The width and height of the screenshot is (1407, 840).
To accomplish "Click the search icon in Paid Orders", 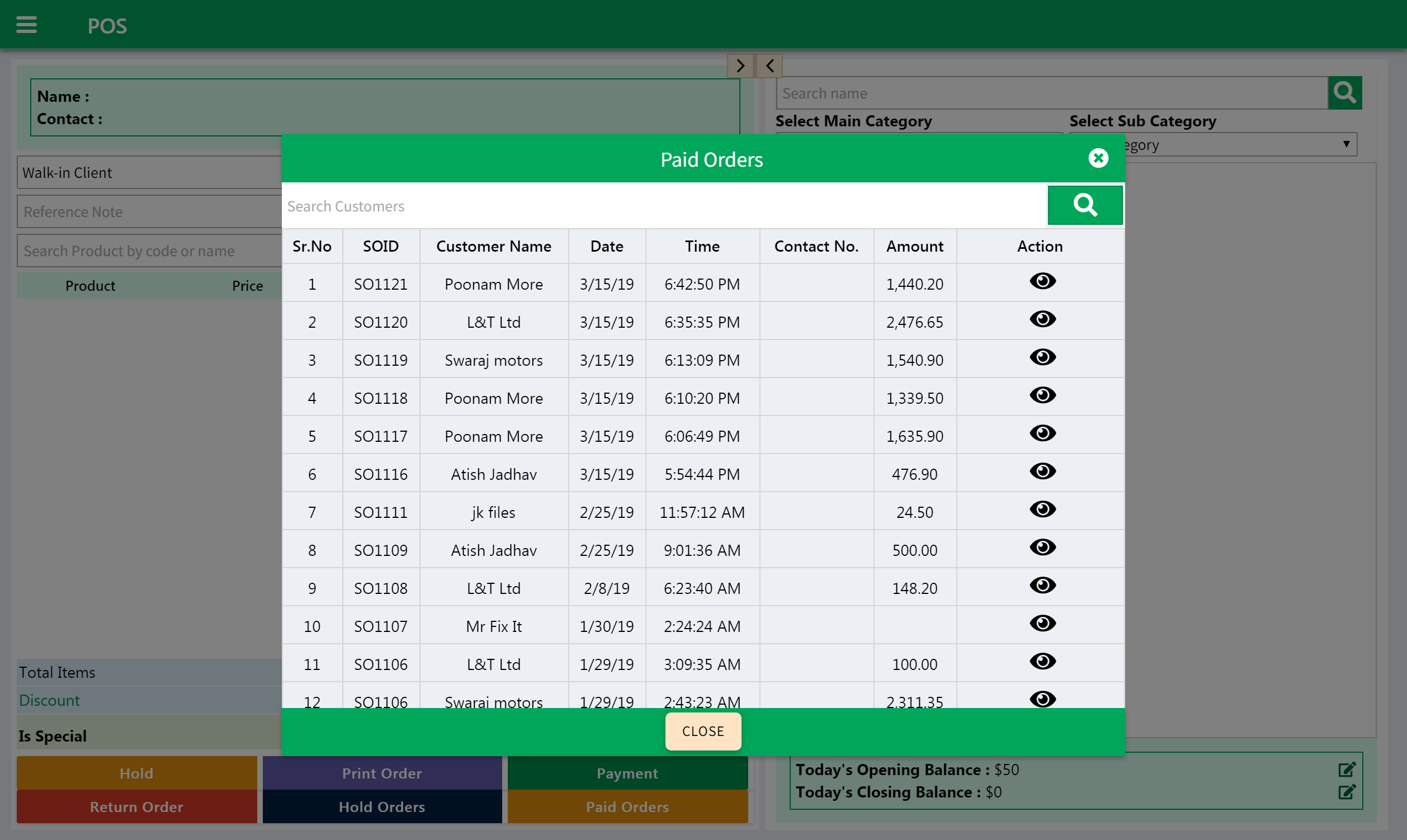I will [1085, 206].
